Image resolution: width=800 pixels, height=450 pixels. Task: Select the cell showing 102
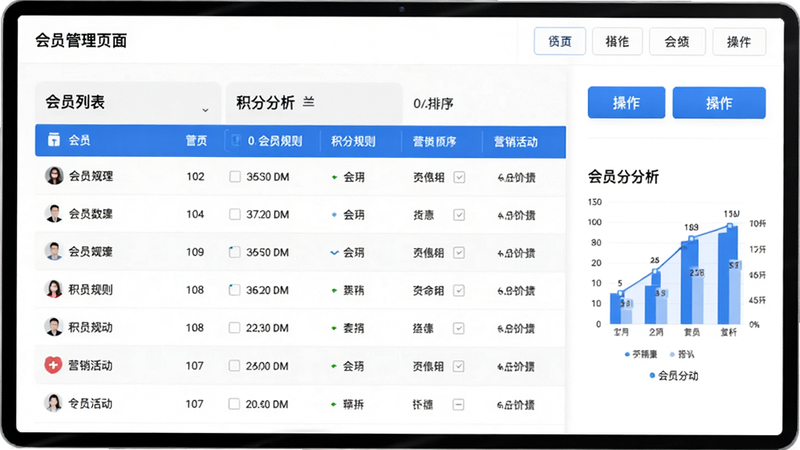pyautogui.click(x=195, y=177)
